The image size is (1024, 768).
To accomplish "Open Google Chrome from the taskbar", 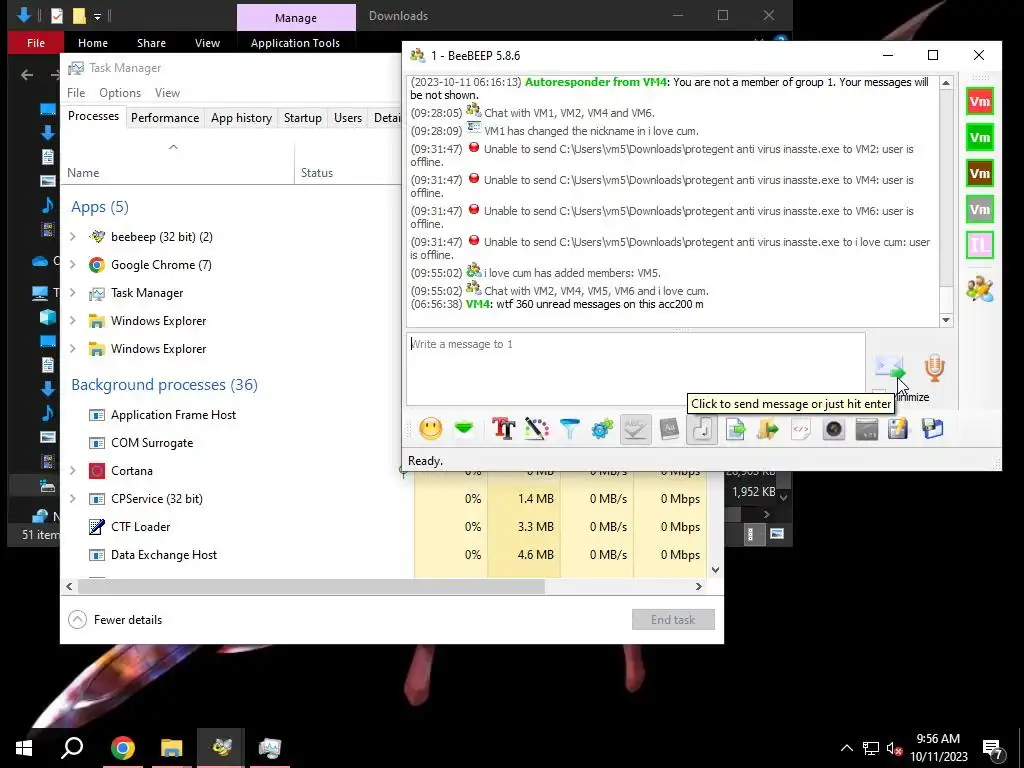I will tap(123, 748).
